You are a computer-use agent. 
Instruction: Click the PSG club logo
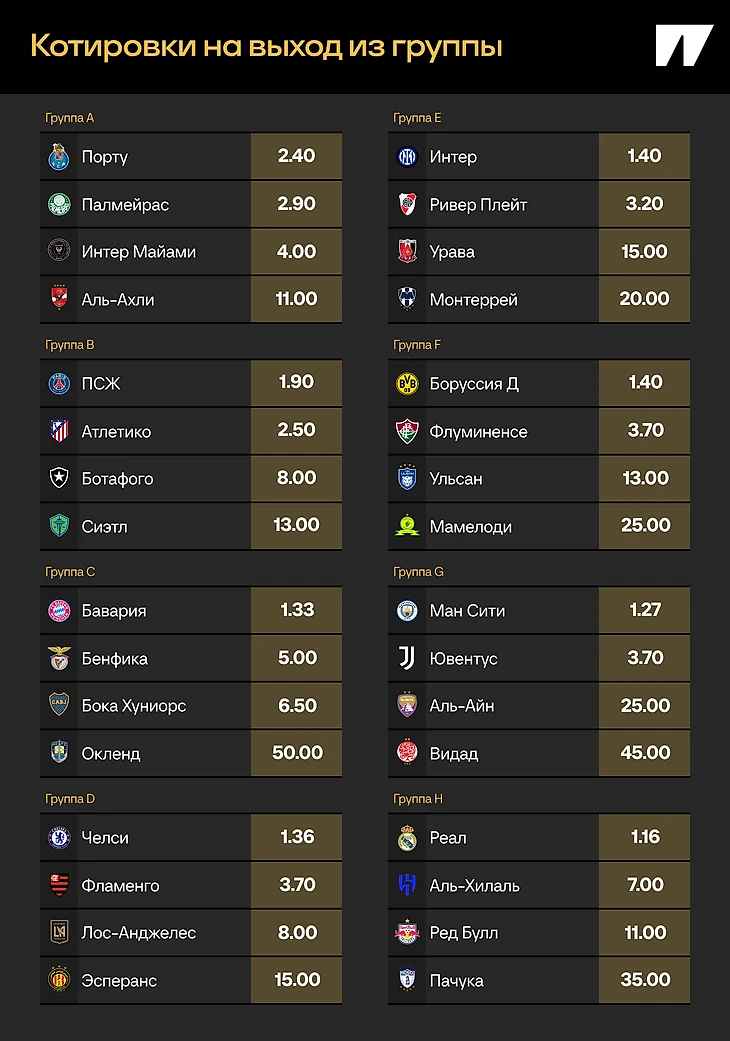click(59, 384)
